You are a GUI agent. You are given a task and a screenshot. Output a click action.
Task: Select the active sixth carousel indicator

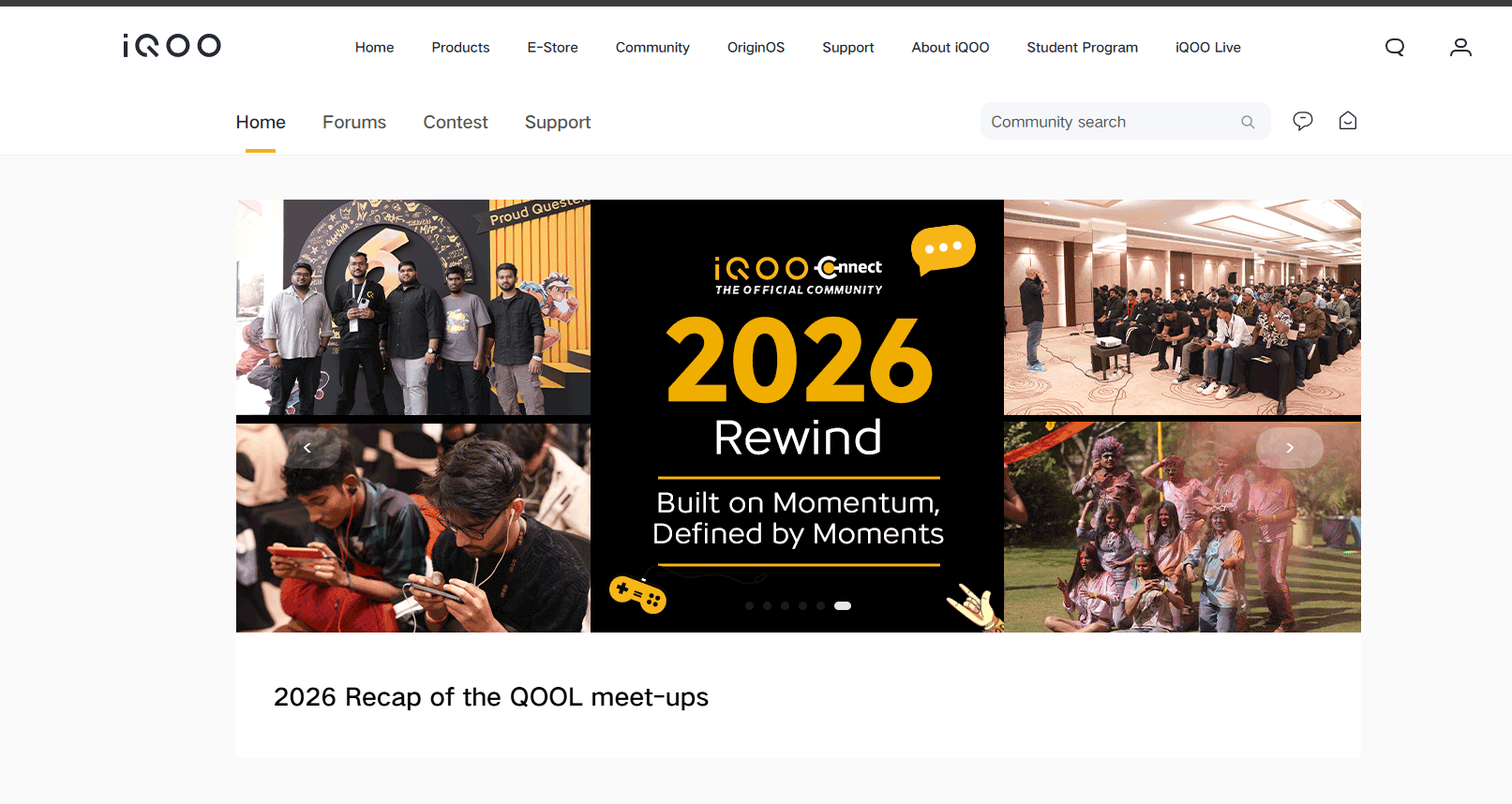[843, 606]
